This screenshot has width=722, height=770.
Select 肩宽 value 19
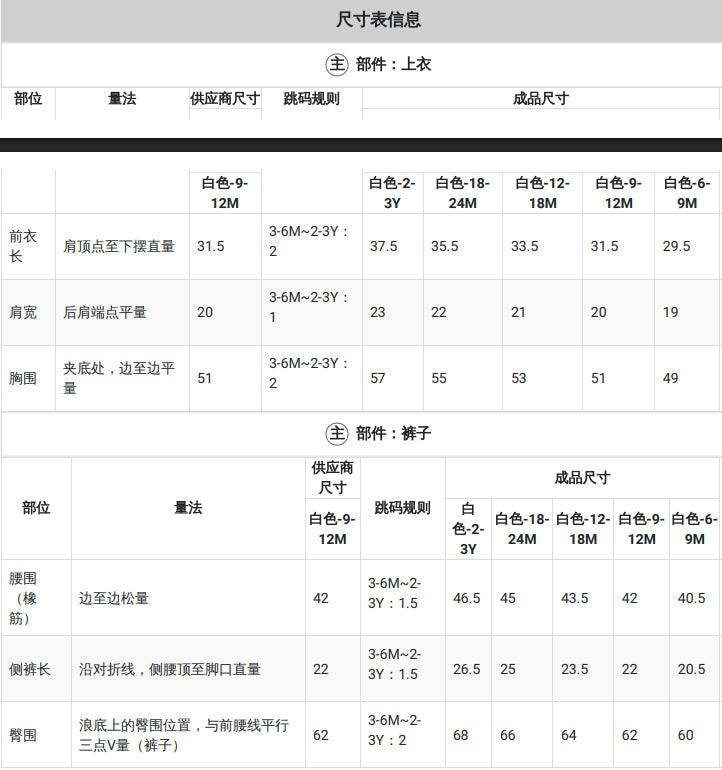tap(670, 312)
